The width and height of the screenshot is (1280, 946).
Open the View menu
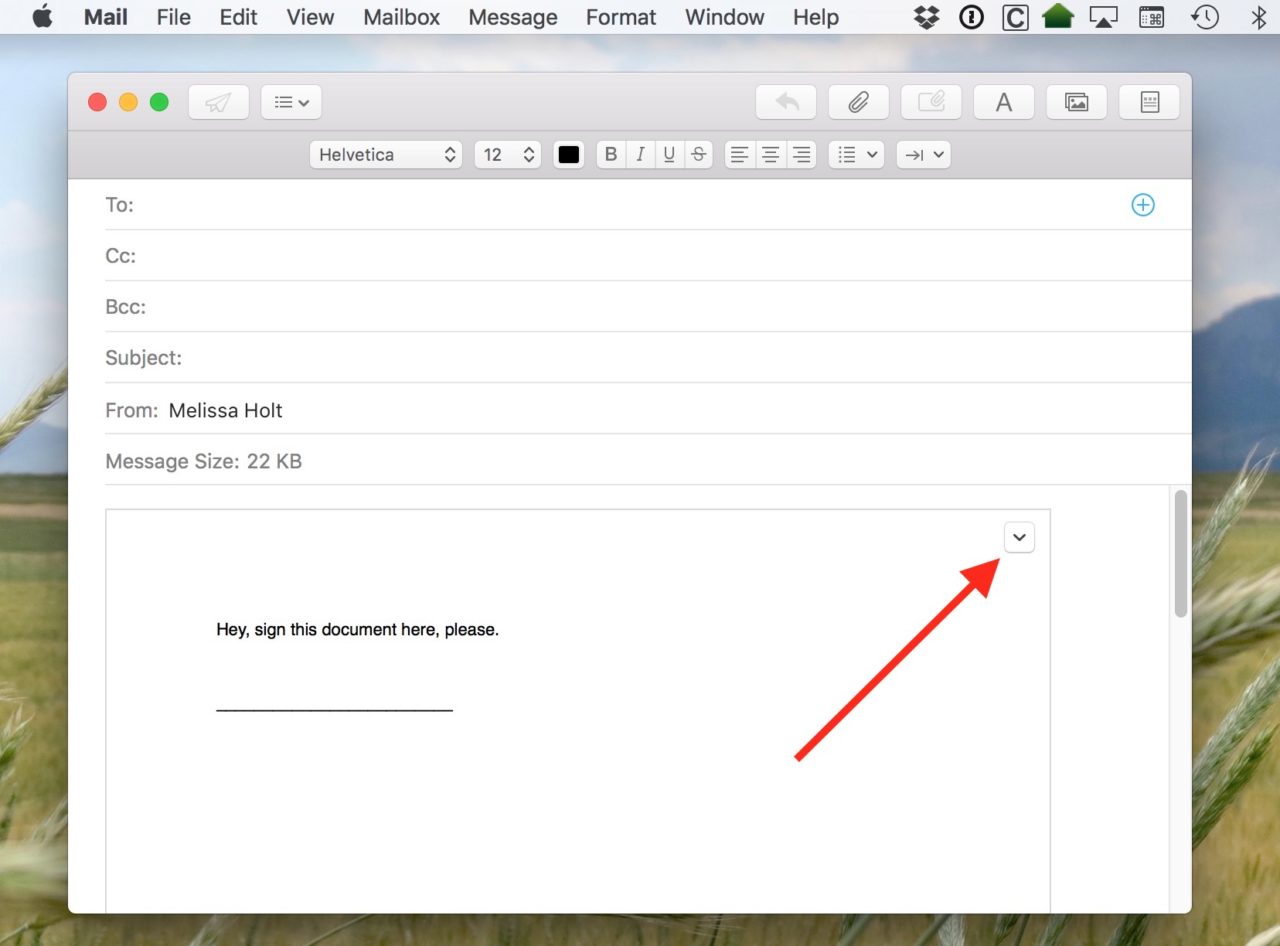(310, 17)
